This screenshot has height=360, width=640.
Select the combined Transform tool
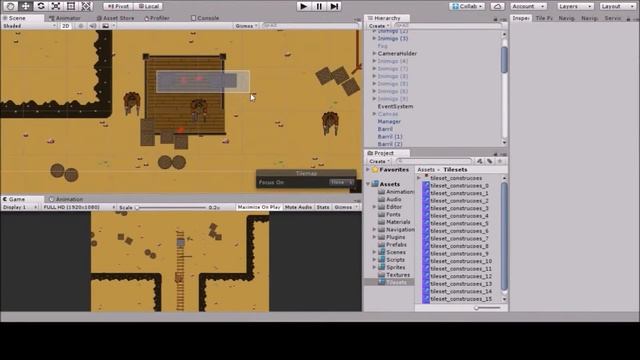[x=86, y=6]
